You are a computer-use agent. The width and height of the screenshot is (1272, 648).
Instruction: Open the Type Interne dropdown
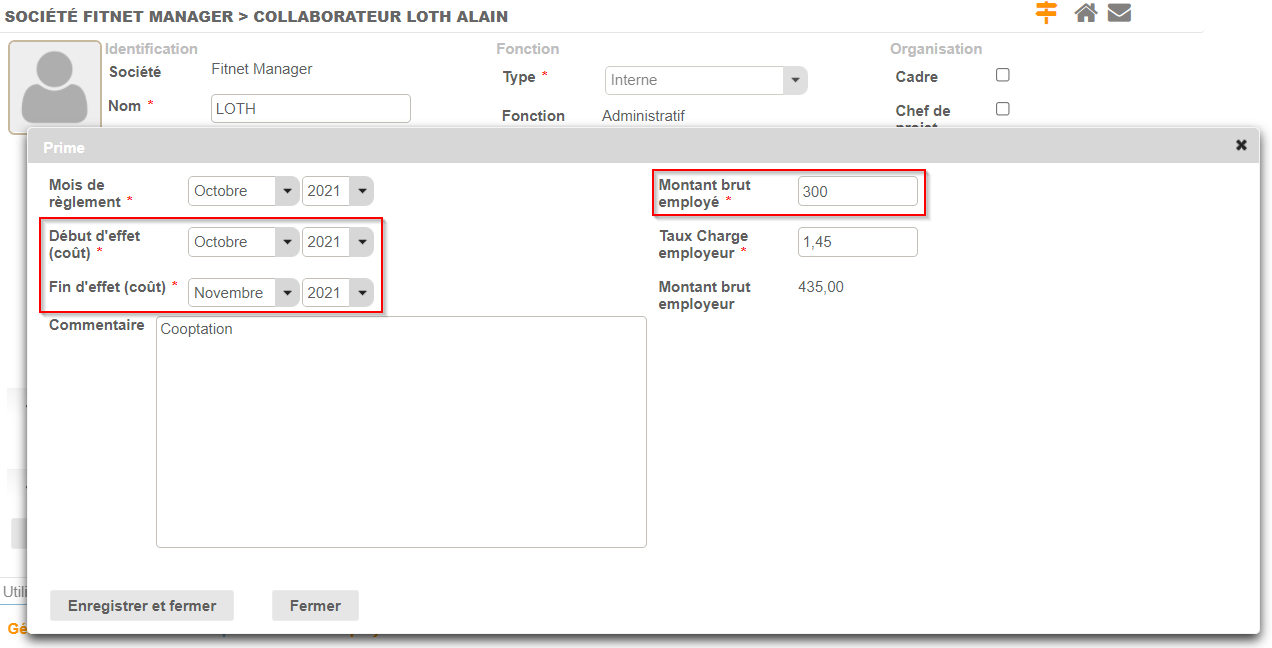[706, 80]
